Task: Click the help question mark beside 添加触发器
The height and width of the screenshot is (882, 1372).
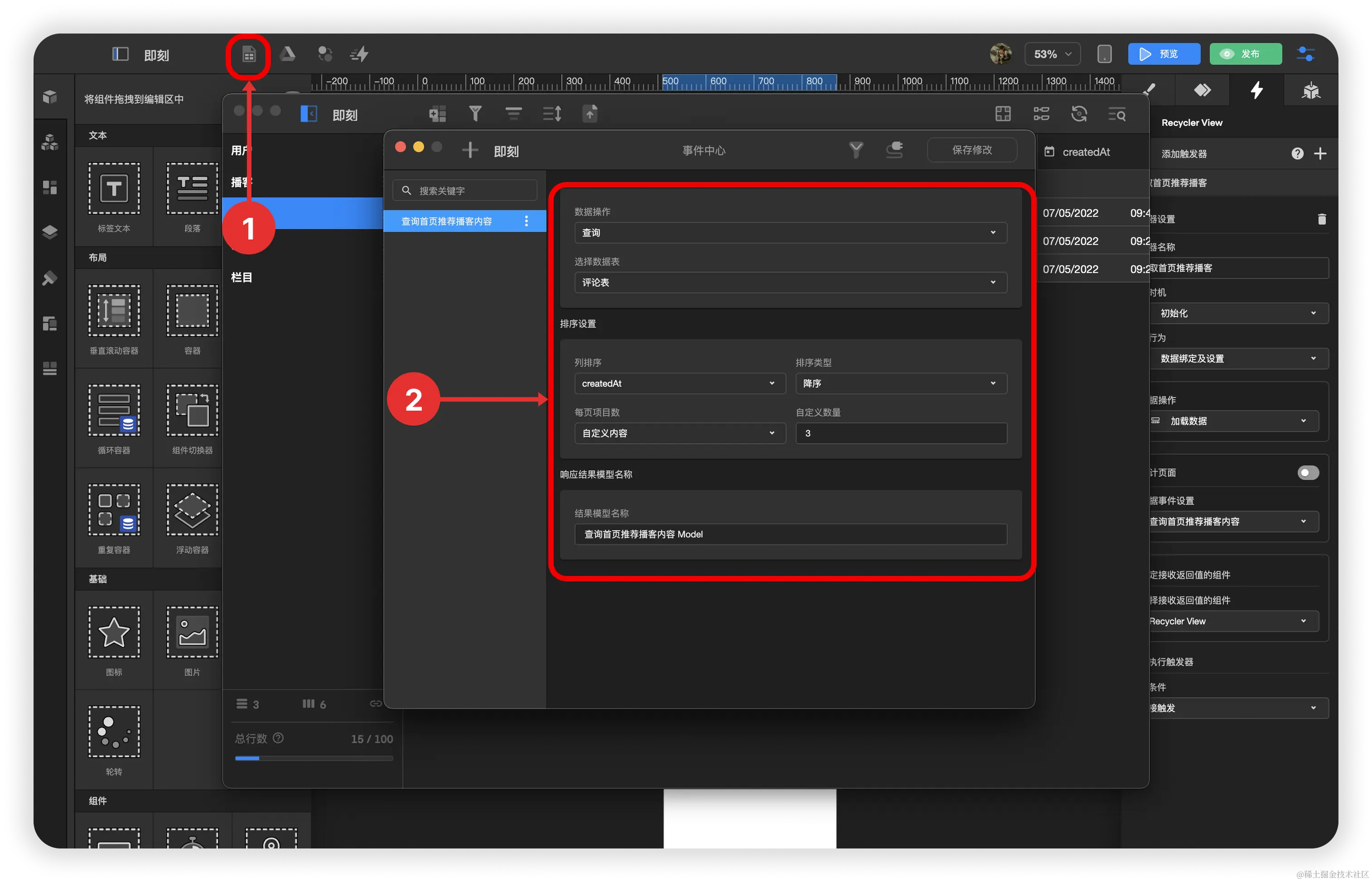Action: (x=1297, y=153)
